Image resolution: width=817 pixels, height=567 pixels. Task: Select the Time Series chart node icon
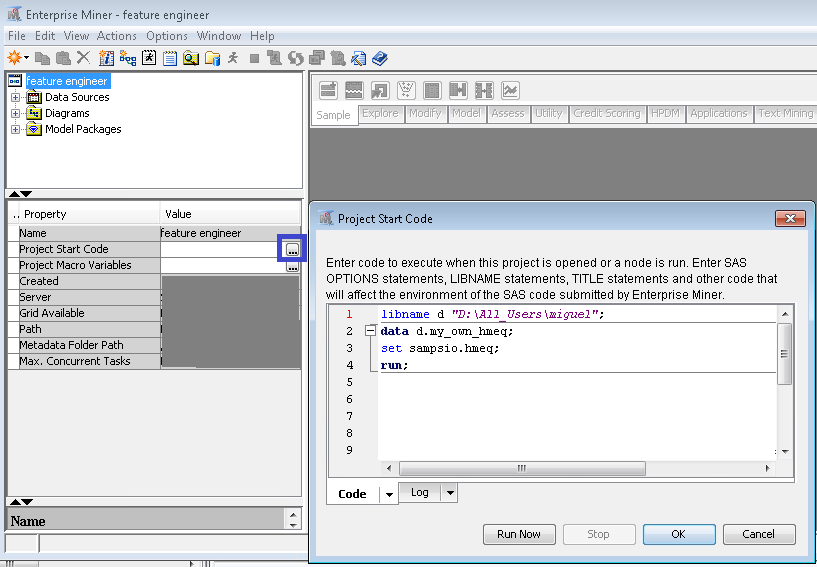point(511,90)
